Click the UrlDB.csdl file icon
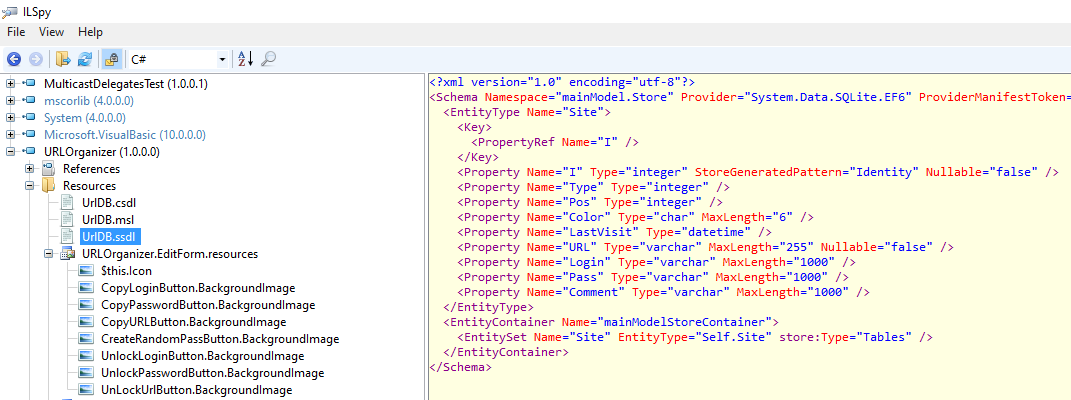The height and width of the screenshot is (400, 1071). pos(67,203)
